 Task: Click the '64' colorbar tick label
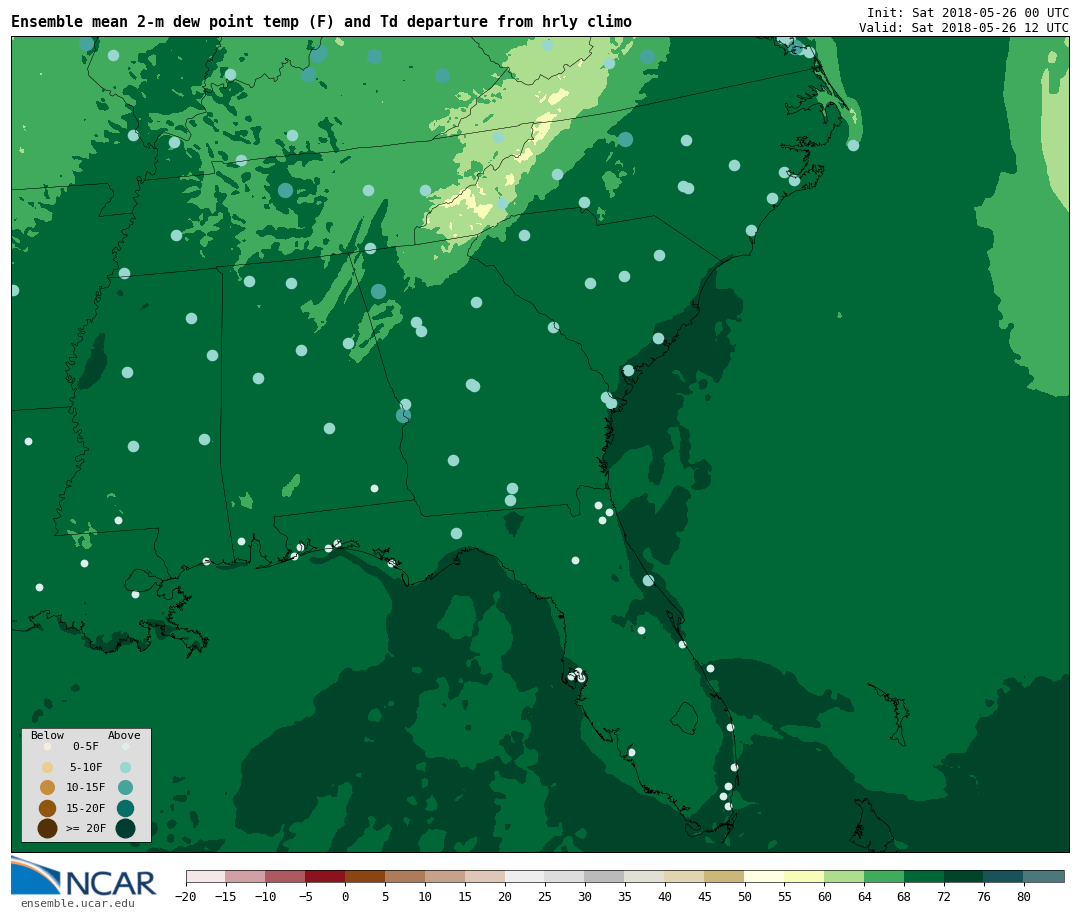(864, 896)
